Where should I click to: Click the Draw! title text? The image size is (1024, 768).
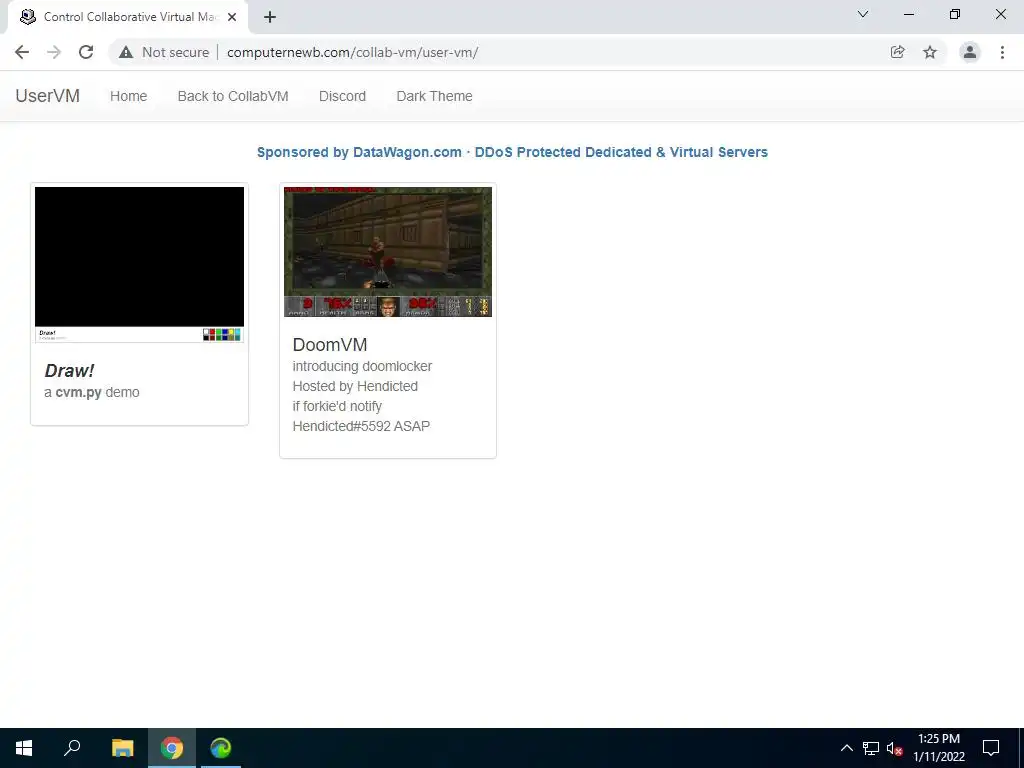[x=69, y=370]
